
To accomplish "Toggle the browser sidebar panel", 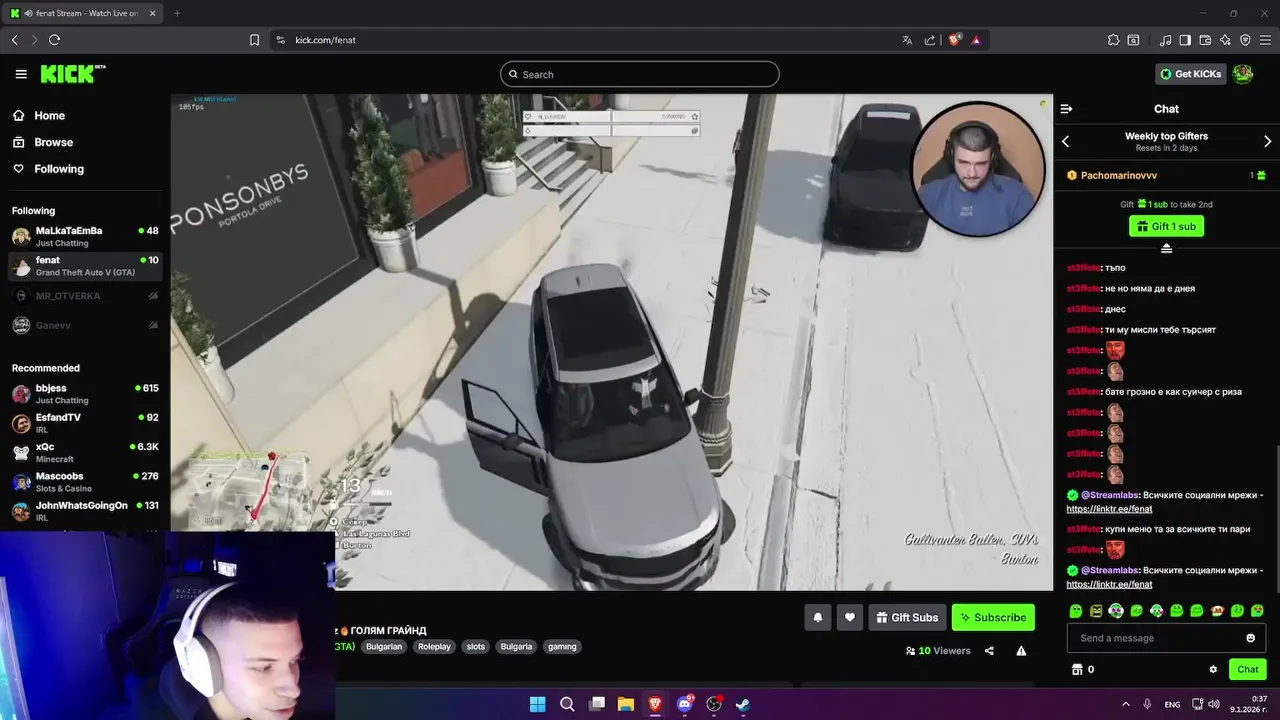I will (1185, 40).
